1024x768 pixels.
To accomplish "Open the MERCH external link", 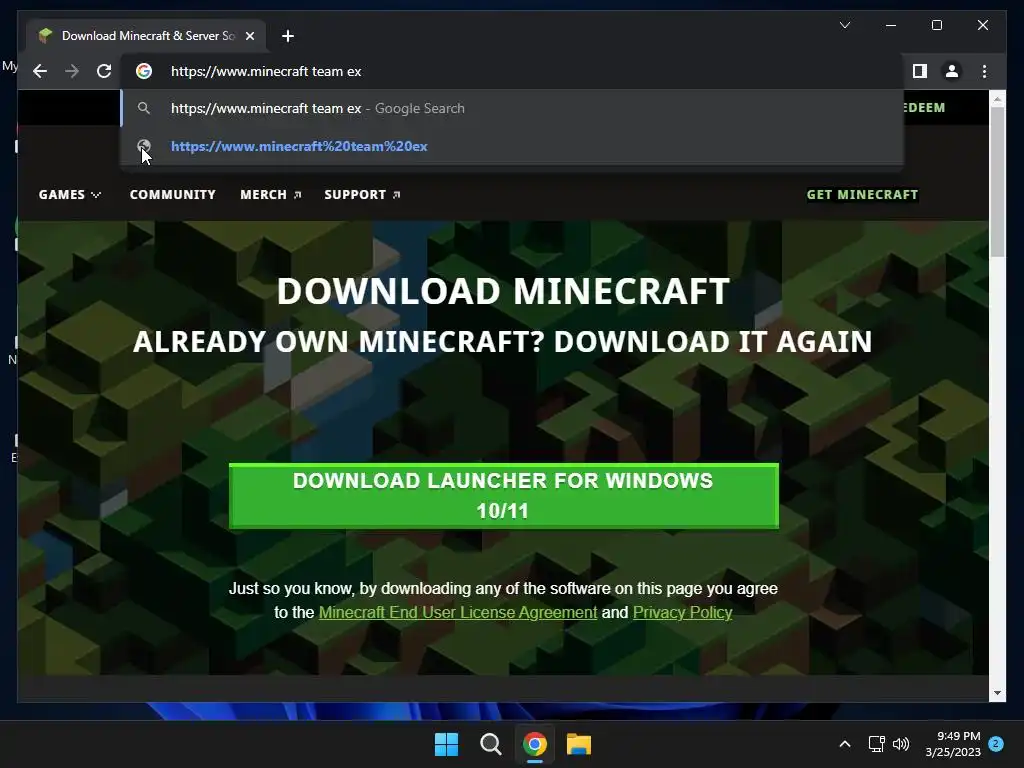I will coord(270,195).
